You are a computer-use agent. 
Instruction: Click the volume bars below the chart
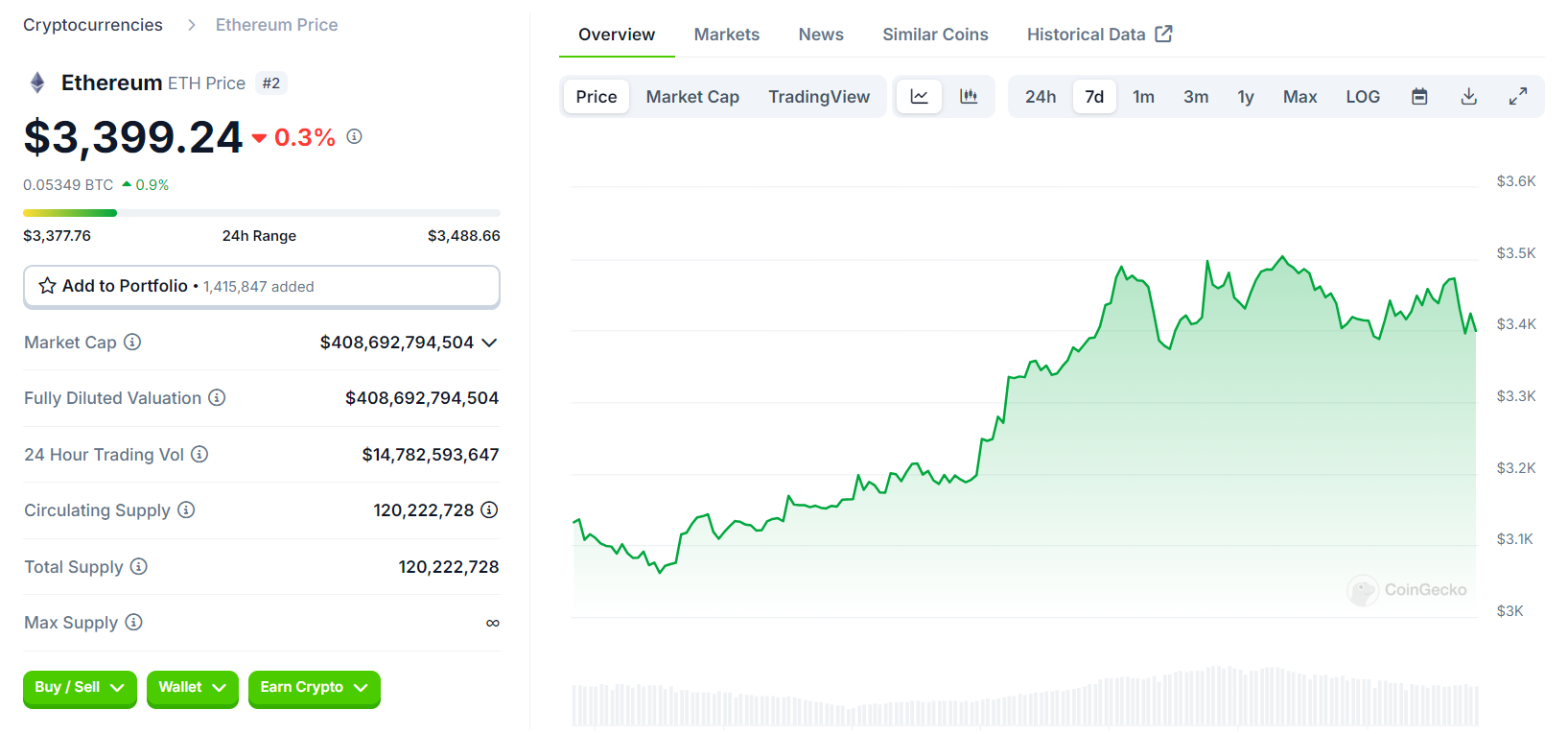(x=1024, y=698)
